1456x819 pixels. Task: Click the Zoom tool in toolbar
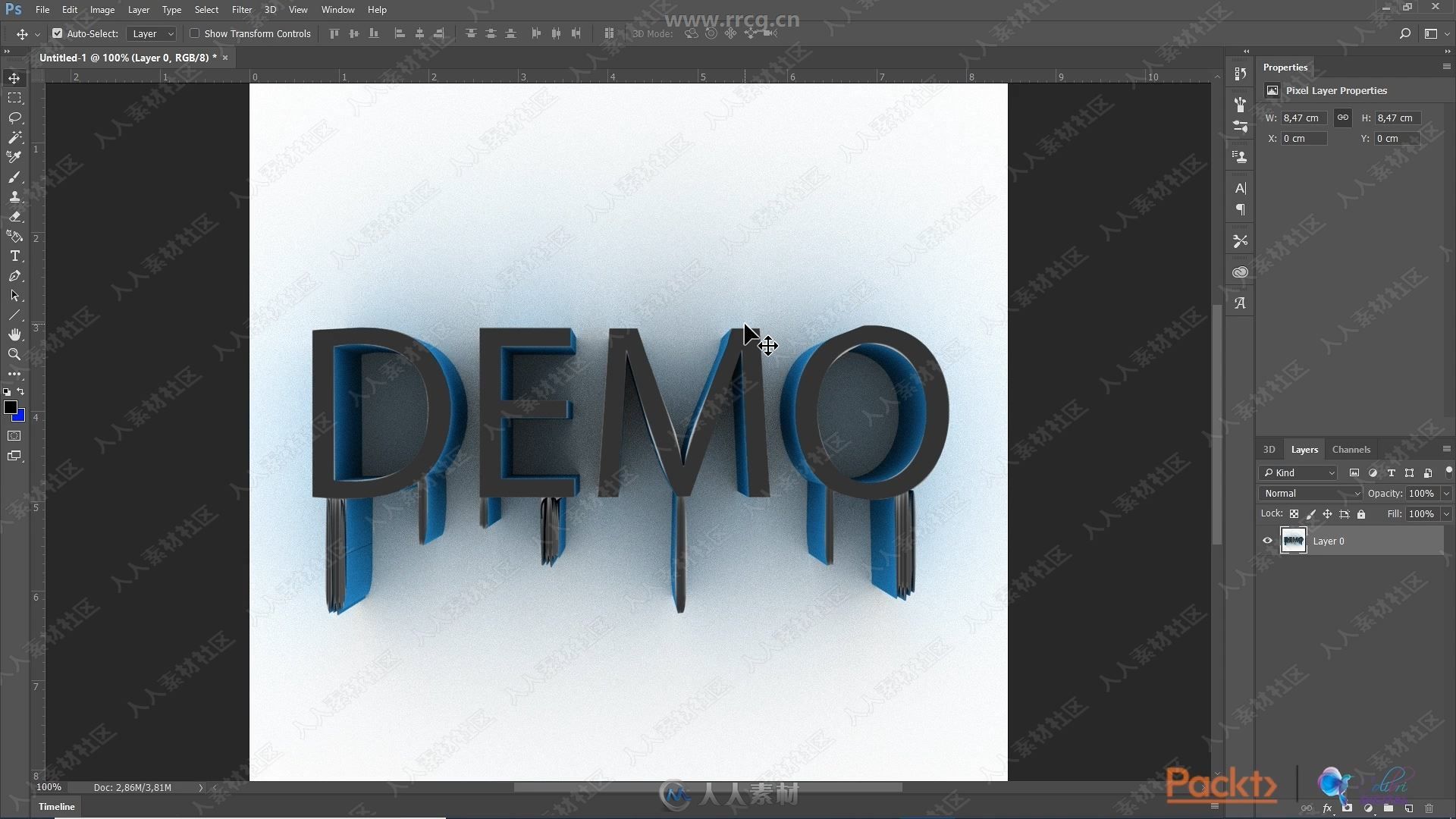[x=14, y=355]
